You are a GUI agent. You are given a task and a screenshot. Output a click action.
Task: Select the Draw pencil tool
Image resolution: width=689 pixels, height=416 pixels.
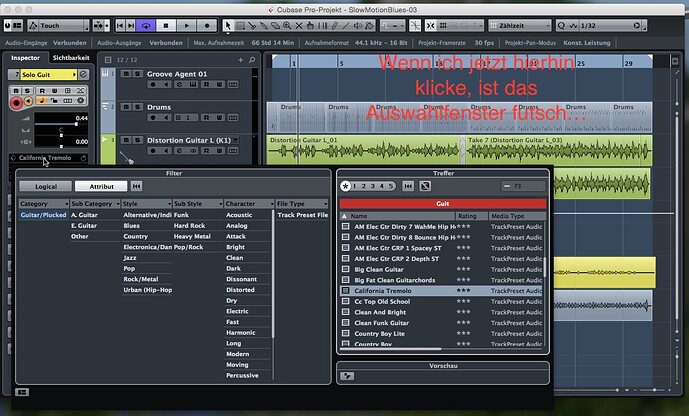pyautogui.click(x=334, y=25)
